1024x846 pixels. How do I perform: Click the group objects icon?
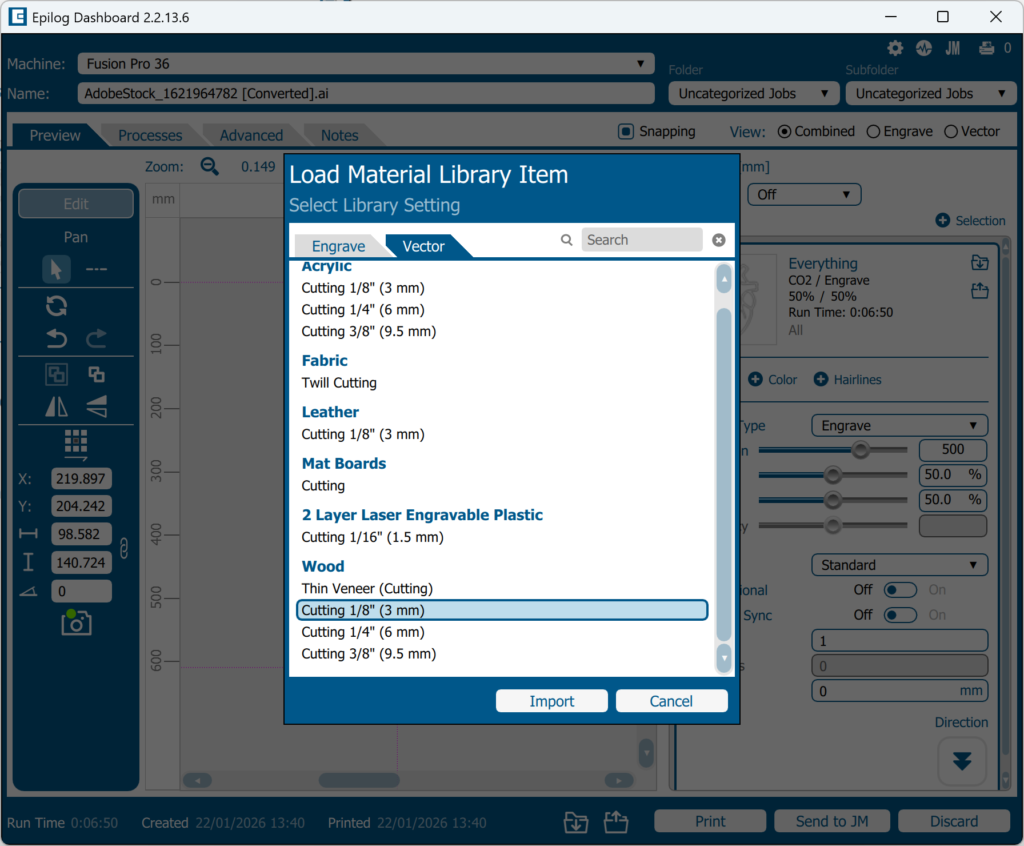(56, 374)
